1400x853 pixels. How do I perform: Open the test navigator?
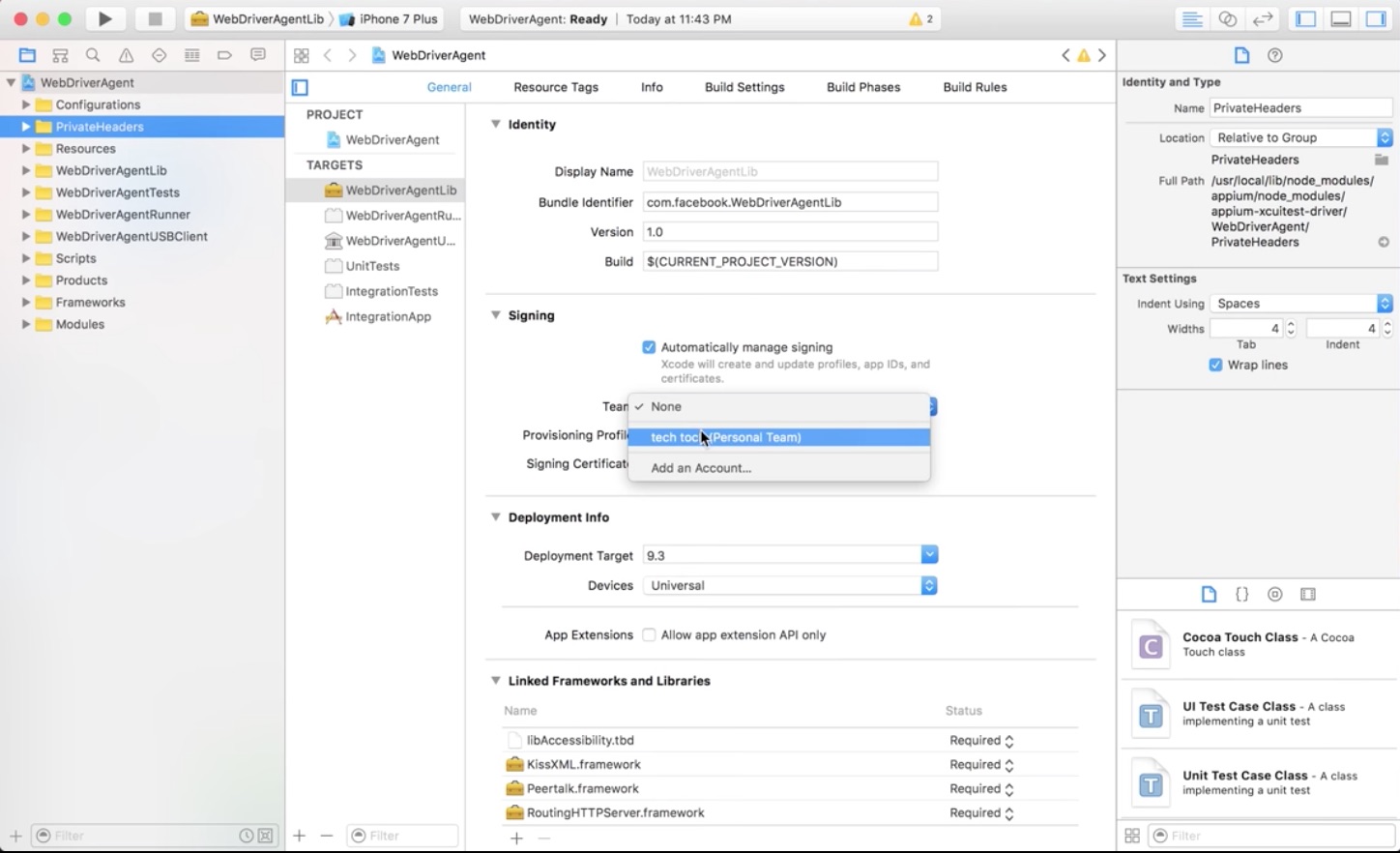click(x=159, y=55)
